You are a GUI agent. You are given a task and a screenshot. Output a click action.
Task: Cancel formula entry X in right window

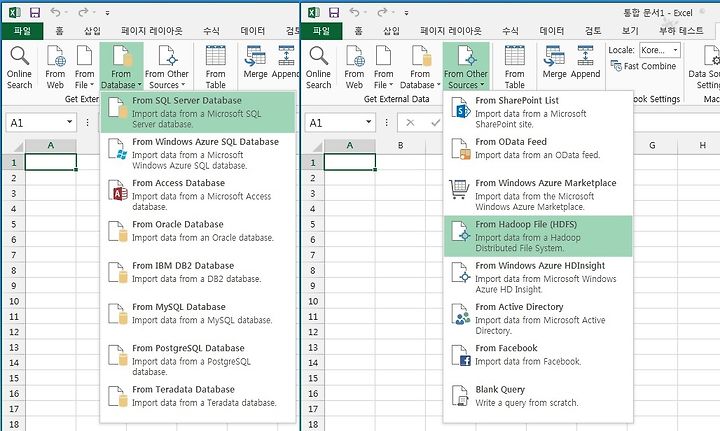[410, 123]
